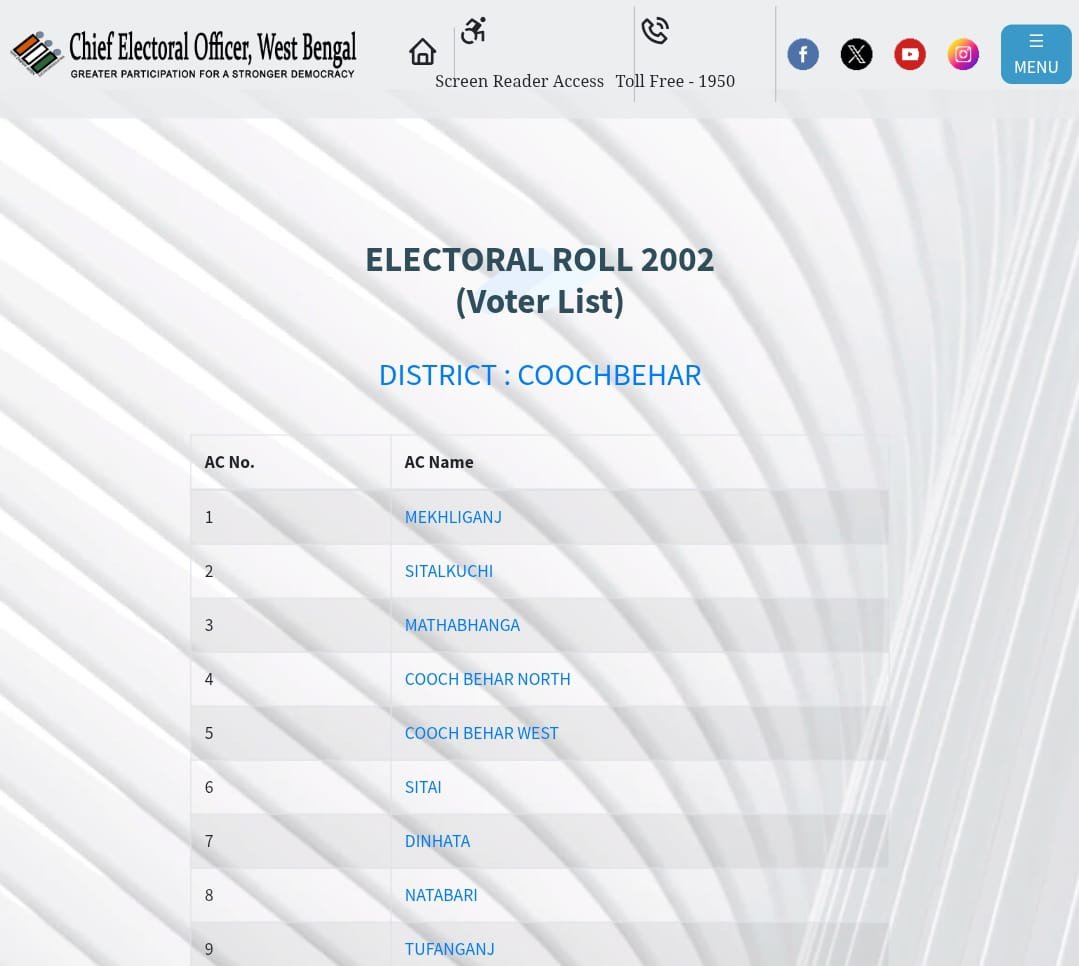Expand the MENU hamburger button
The width and height of the screenshot is (1079, 966).
(x=1035, y=54)
